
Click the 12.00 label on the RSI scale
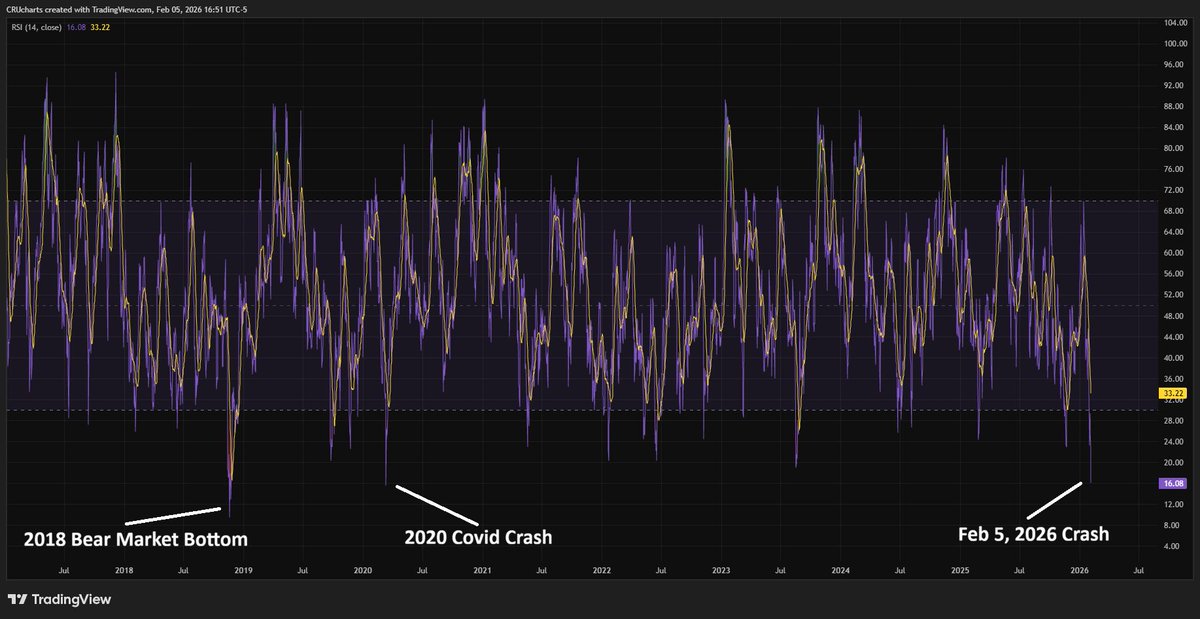point(1175,504)
